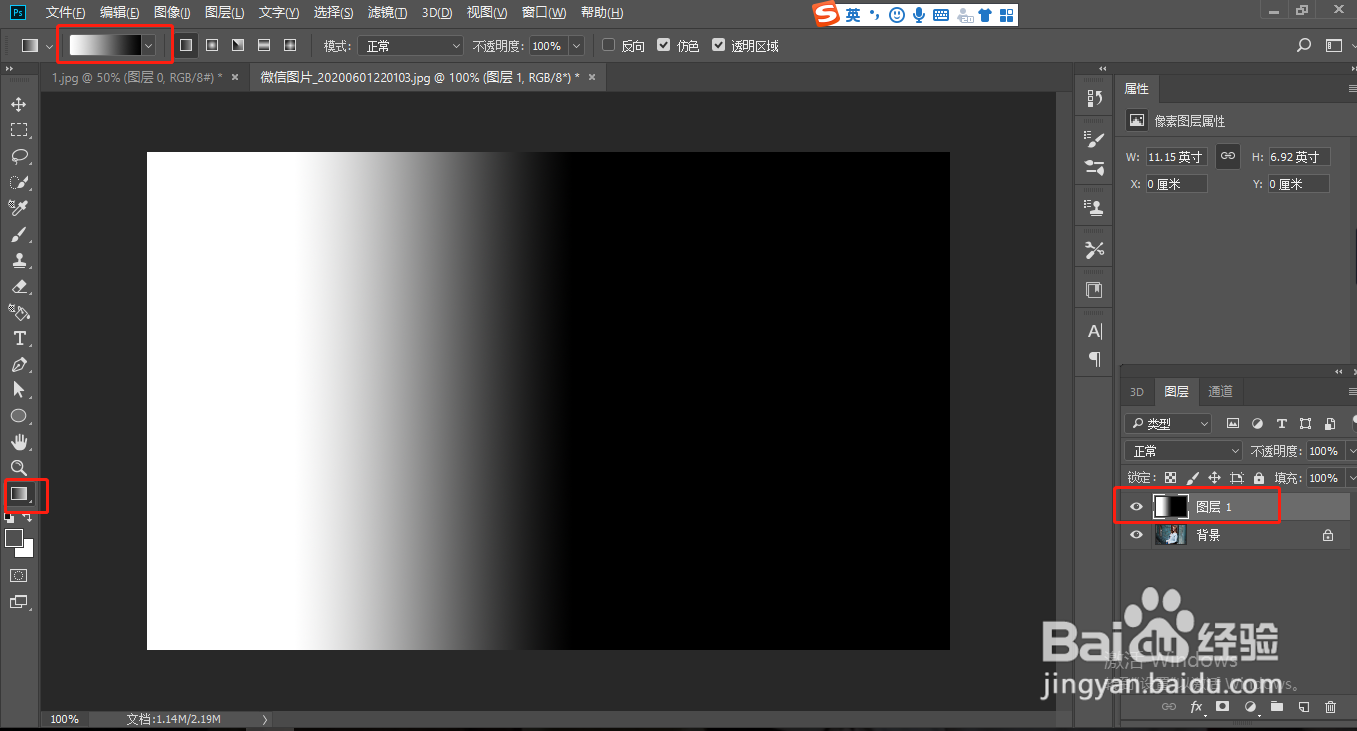Toggle the 仿色 dither checkbox
Screen dimensions: 1357x731
663,45
